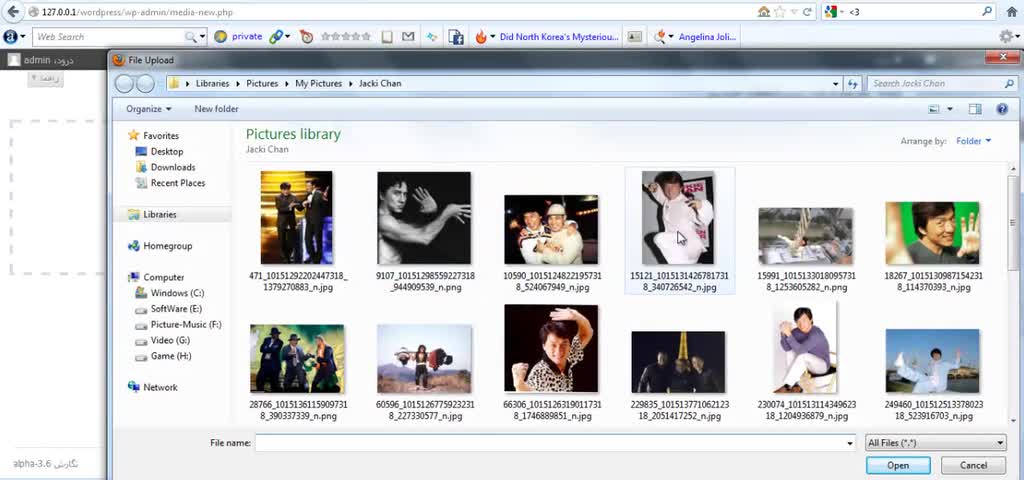The height and width of the screenshot is (480, 1024).
Task: Select Libraries in the navigation pane
Action: [x=159, y=214]
